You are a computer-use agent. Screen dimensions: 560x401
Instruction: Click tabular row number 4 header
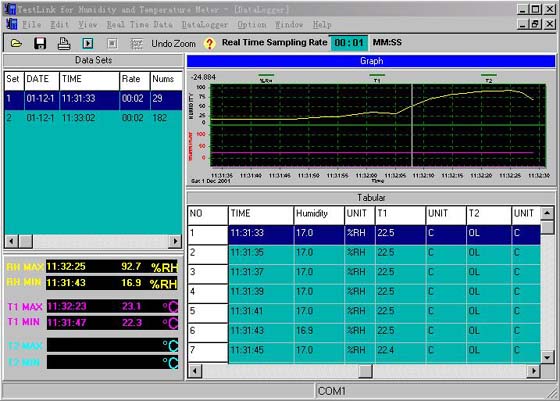pos(208,293)
